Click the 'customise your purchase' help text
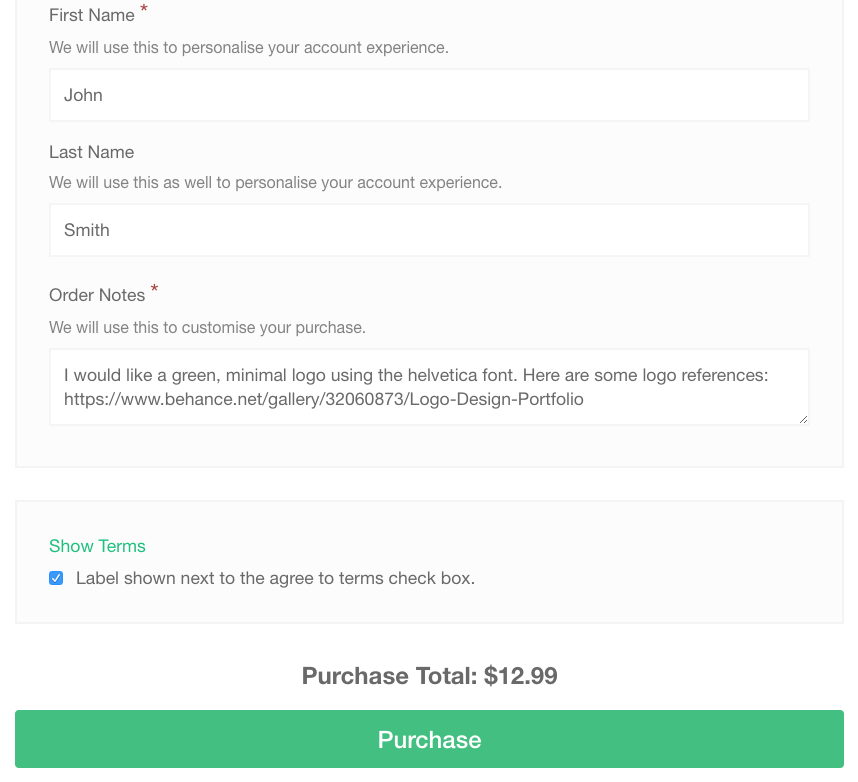Image resolution: width=858 pixels, height=782 pixels. (207, 327)
